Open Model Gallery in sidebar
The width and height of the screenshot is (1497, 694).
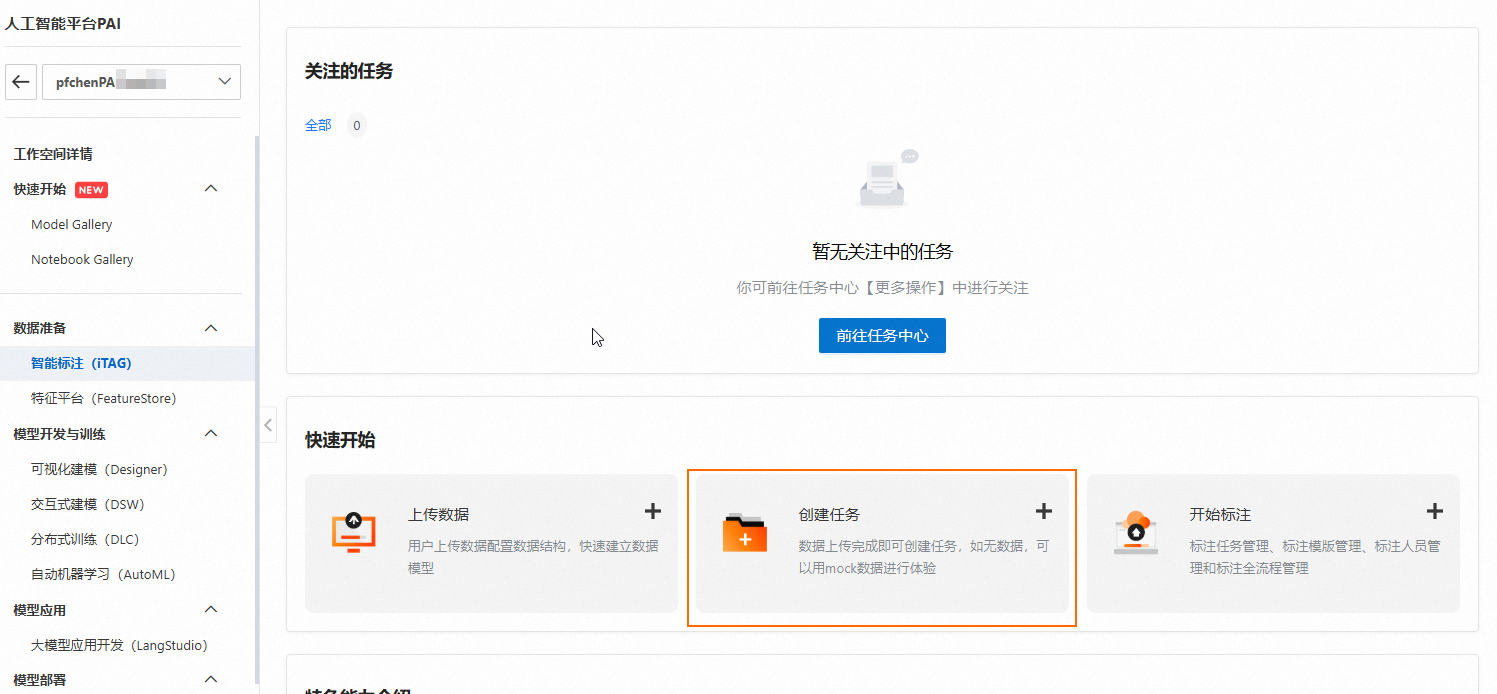[x=72, y=225]
